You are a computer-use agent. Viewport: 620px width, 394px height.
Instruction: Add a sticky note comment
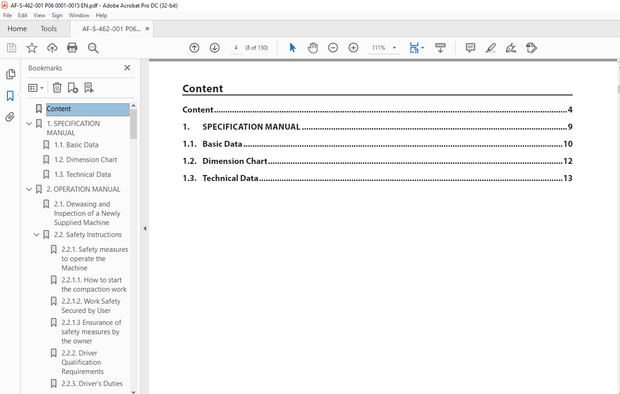(x=470, y=48)
